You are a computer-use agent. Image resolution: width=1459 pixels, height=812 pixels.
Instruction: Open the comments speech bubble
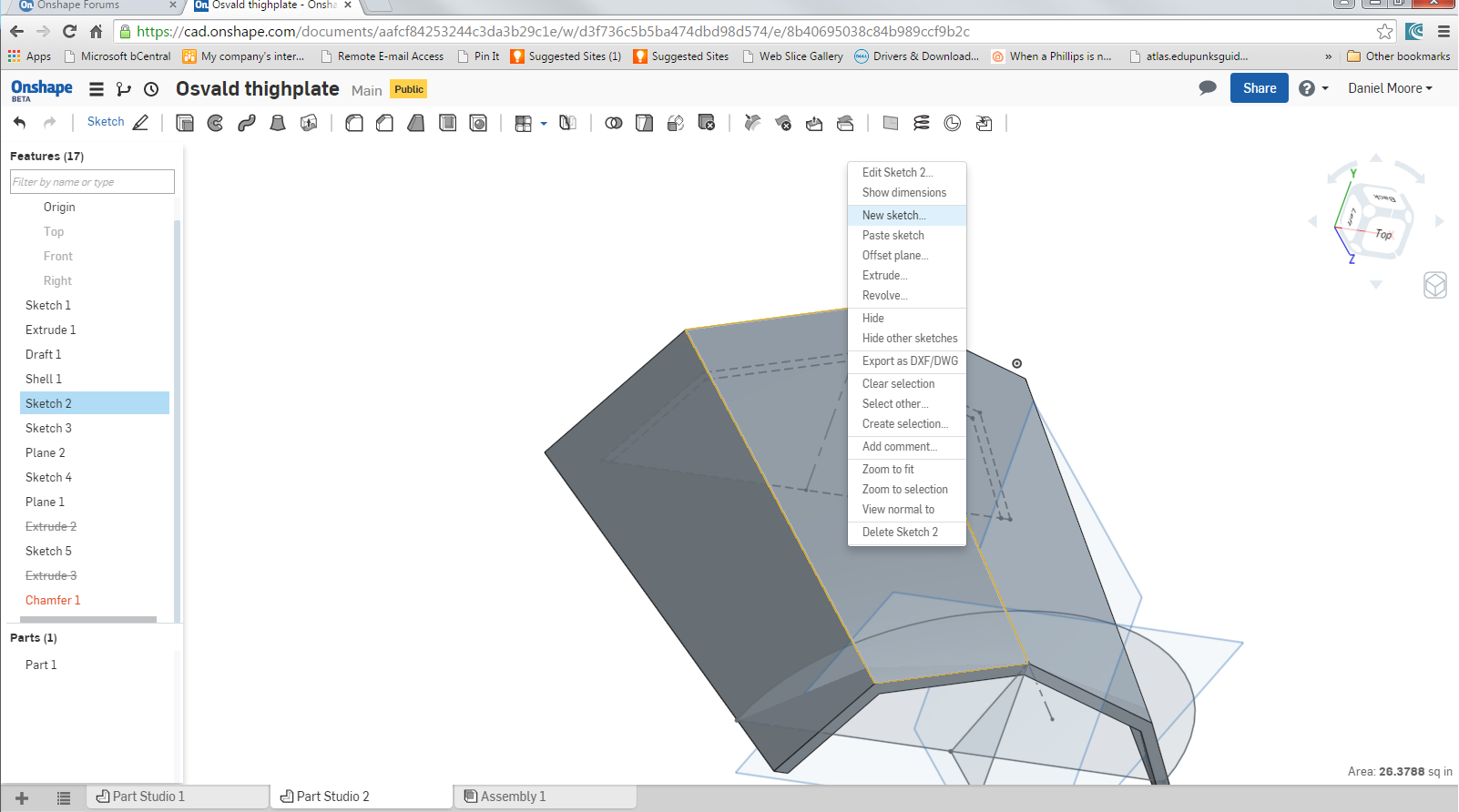(1208, 88)
